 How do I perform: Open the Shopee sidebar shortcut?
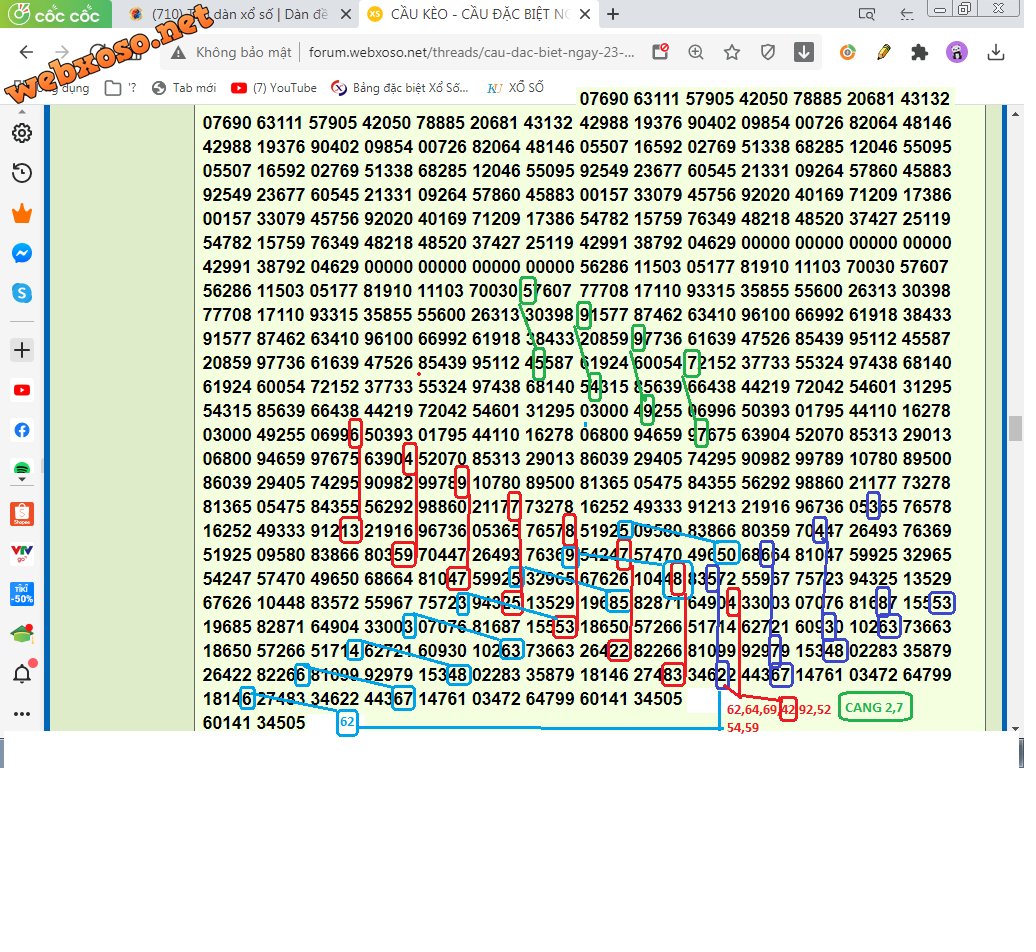(x=22, y=514)
